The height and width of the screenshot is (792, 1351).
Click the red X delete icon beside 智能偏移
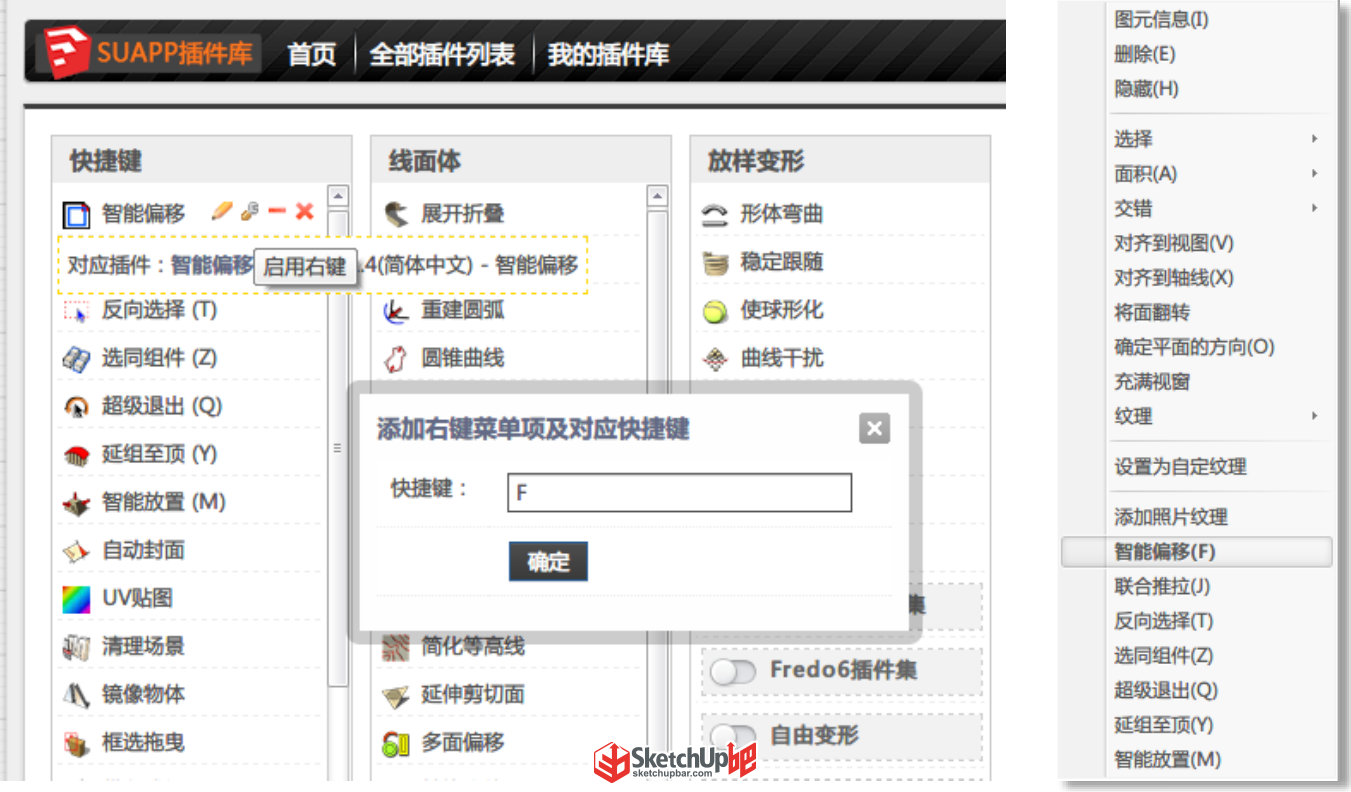[305, 211]
